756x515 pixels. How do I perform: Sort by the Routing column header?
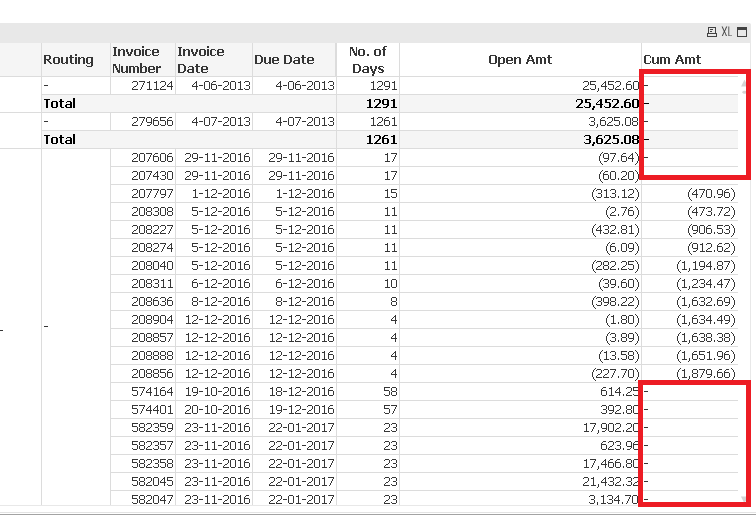tap(68, 60)
